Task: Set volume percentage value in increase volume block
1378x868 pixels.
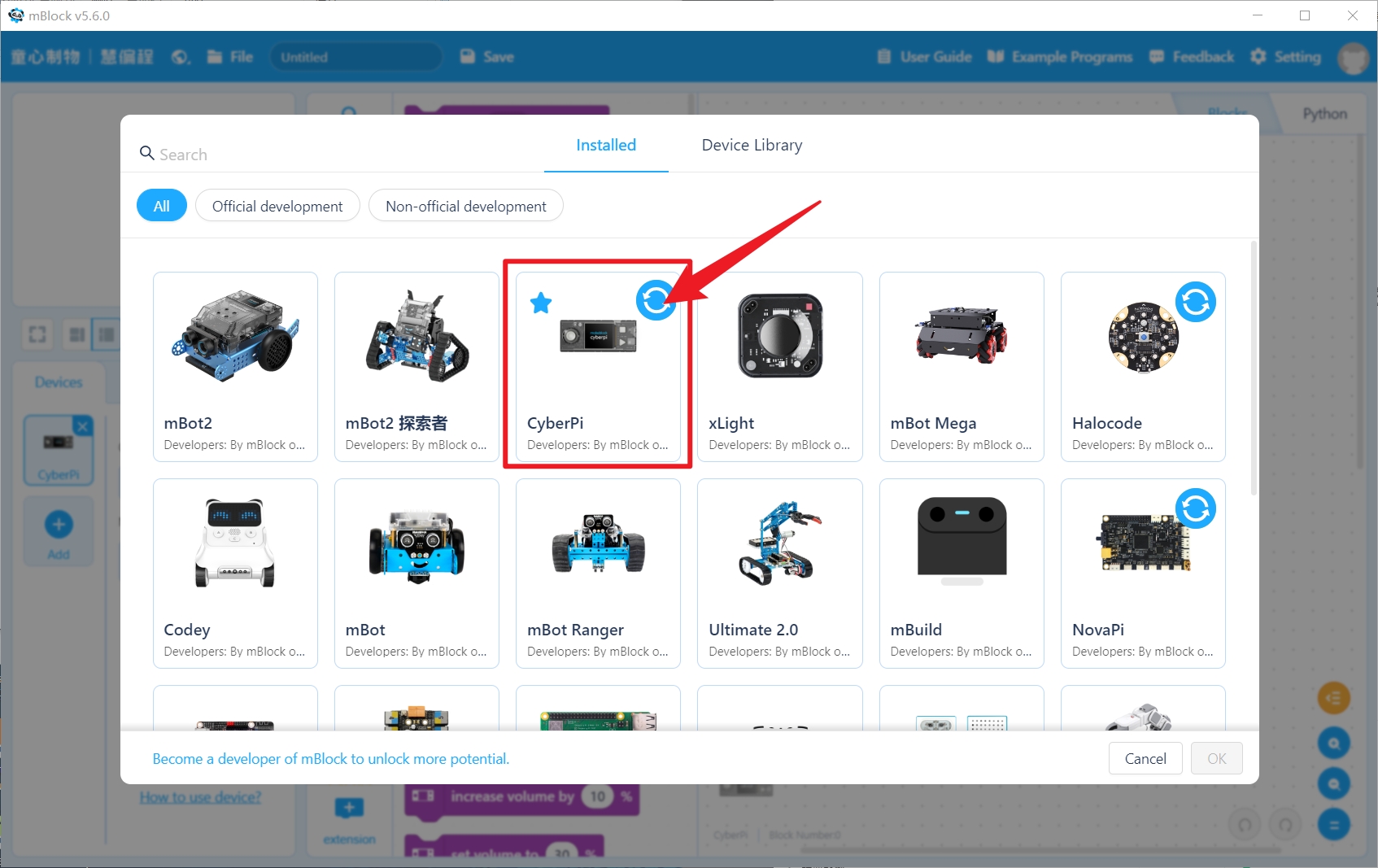Action: (600, 796)
